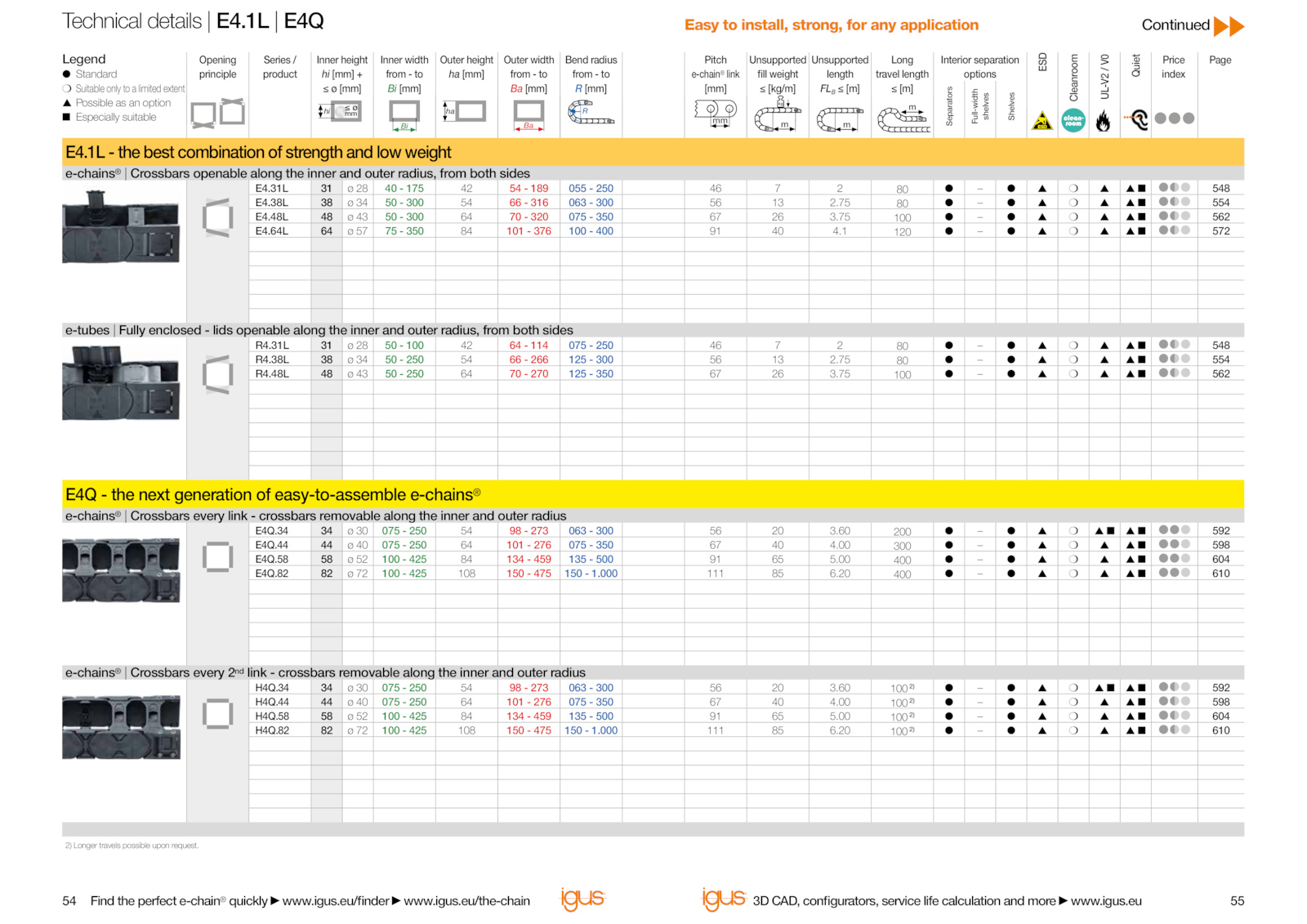The width and height of the screenshot is (1307, 924).
Task: Click the Interior separation options column header
Action: click(x=979, y=67)
